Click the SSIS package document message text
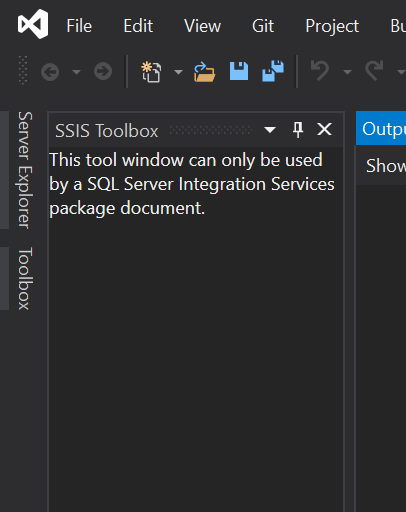 192,184
